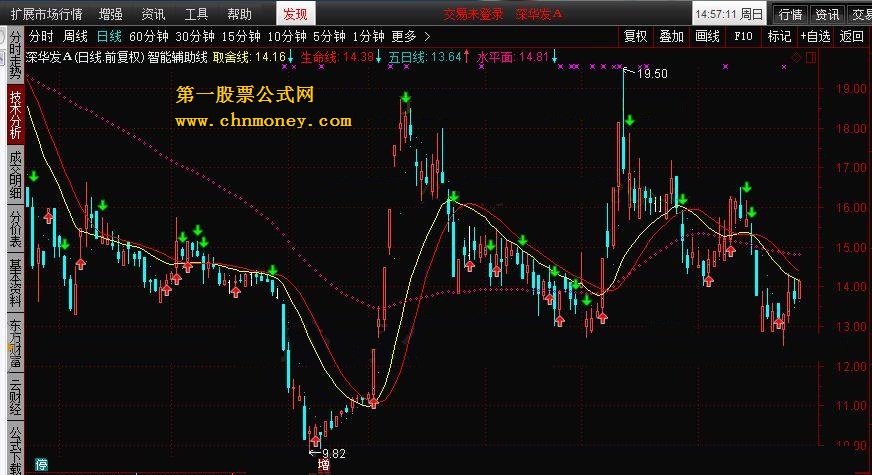Select the 日线 daily period
The width and height of the screenshot is (872, 475).
[x=109, y=37]
